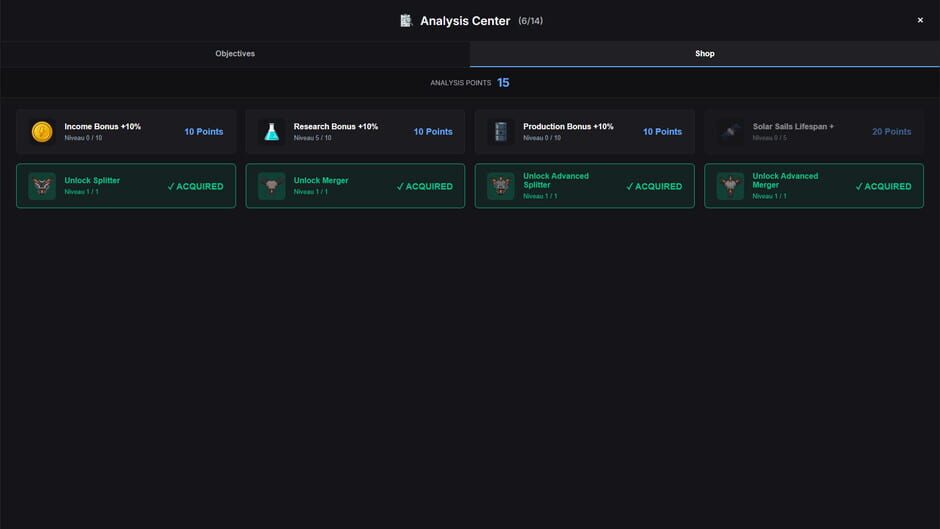Click the (6/14) progress counter
This screenshot has height=529, width=940.
tap(531, 21)
